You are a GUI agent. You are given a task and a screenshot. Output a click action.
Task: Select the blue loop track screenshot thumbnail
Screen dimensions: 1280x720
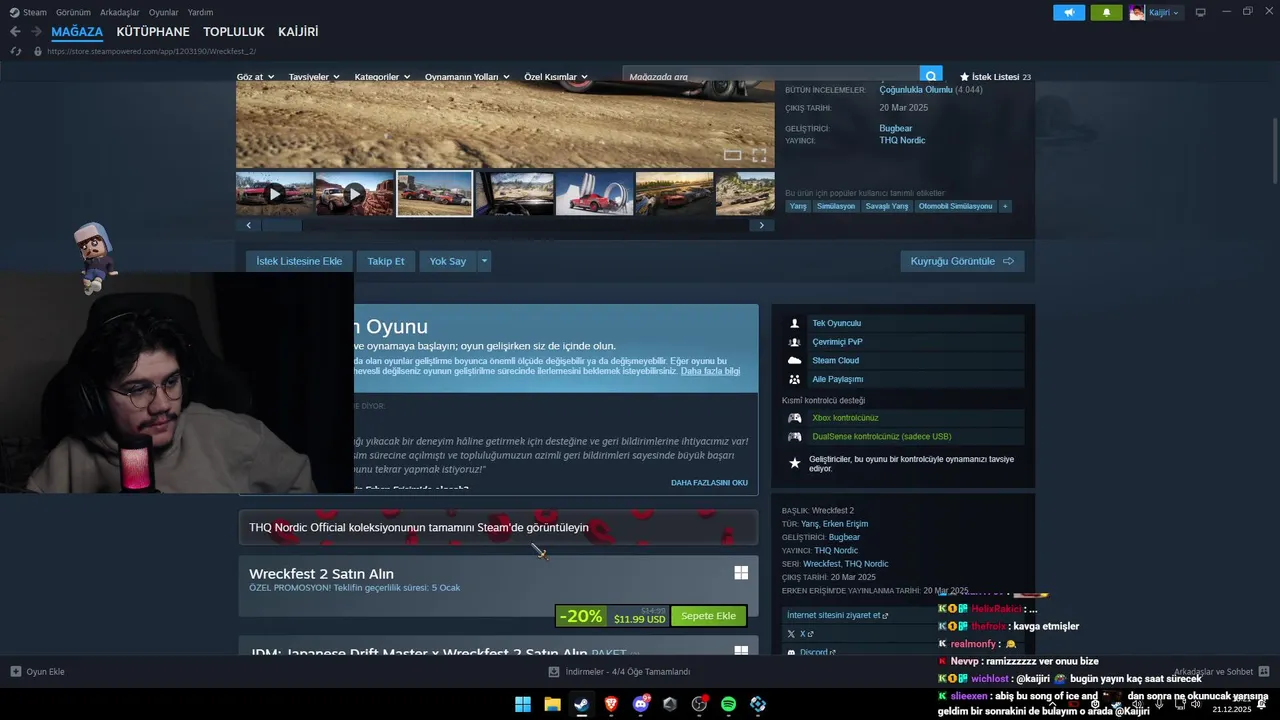594,194
